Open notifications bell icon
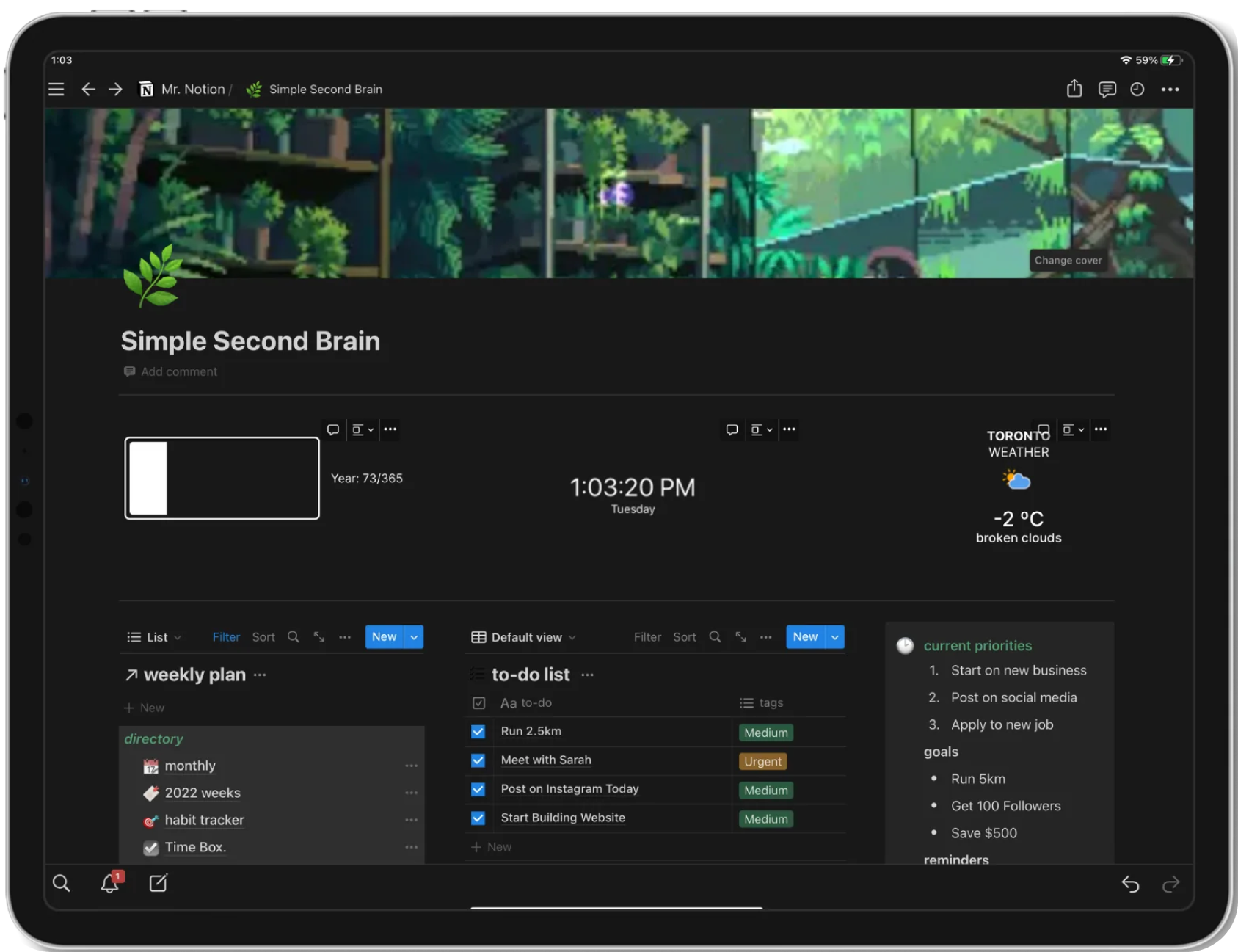The image size is (1238, 952). point(110,883)
